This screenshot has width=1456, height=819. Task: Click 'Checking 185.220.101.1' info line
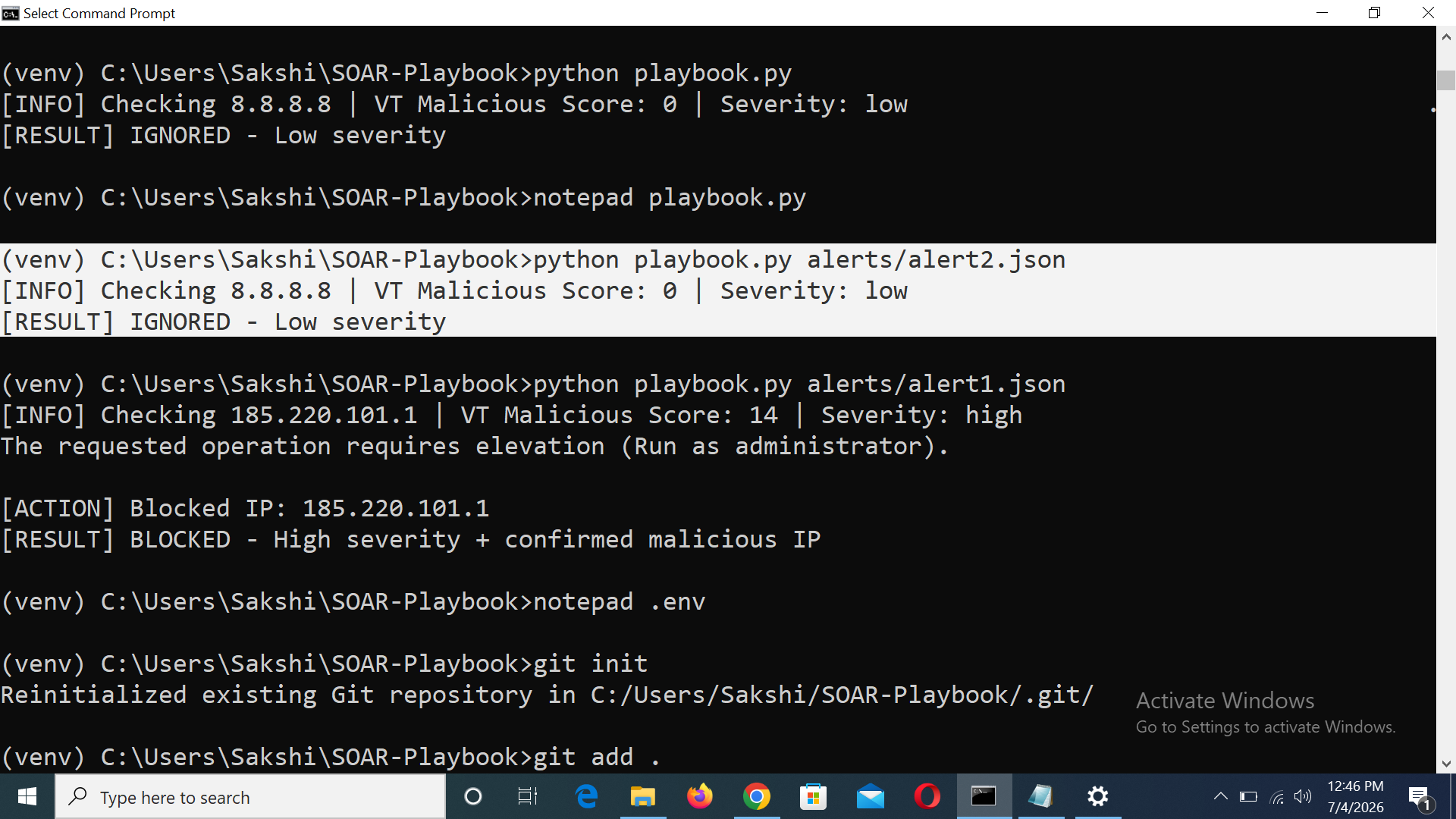click(512, 415)
